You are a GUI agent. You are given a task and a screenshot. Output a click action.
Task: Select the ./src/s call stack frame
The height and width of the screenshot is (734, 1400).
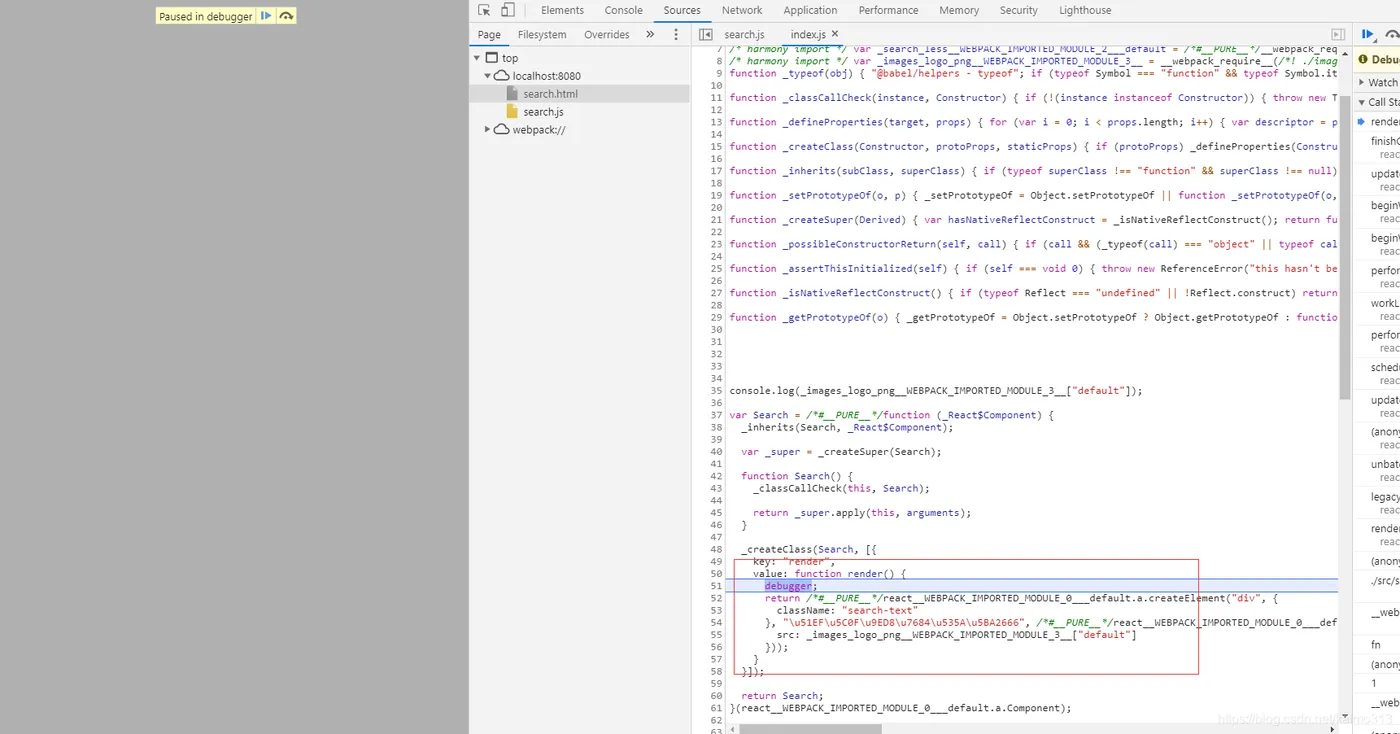[x=1385, y=580]
